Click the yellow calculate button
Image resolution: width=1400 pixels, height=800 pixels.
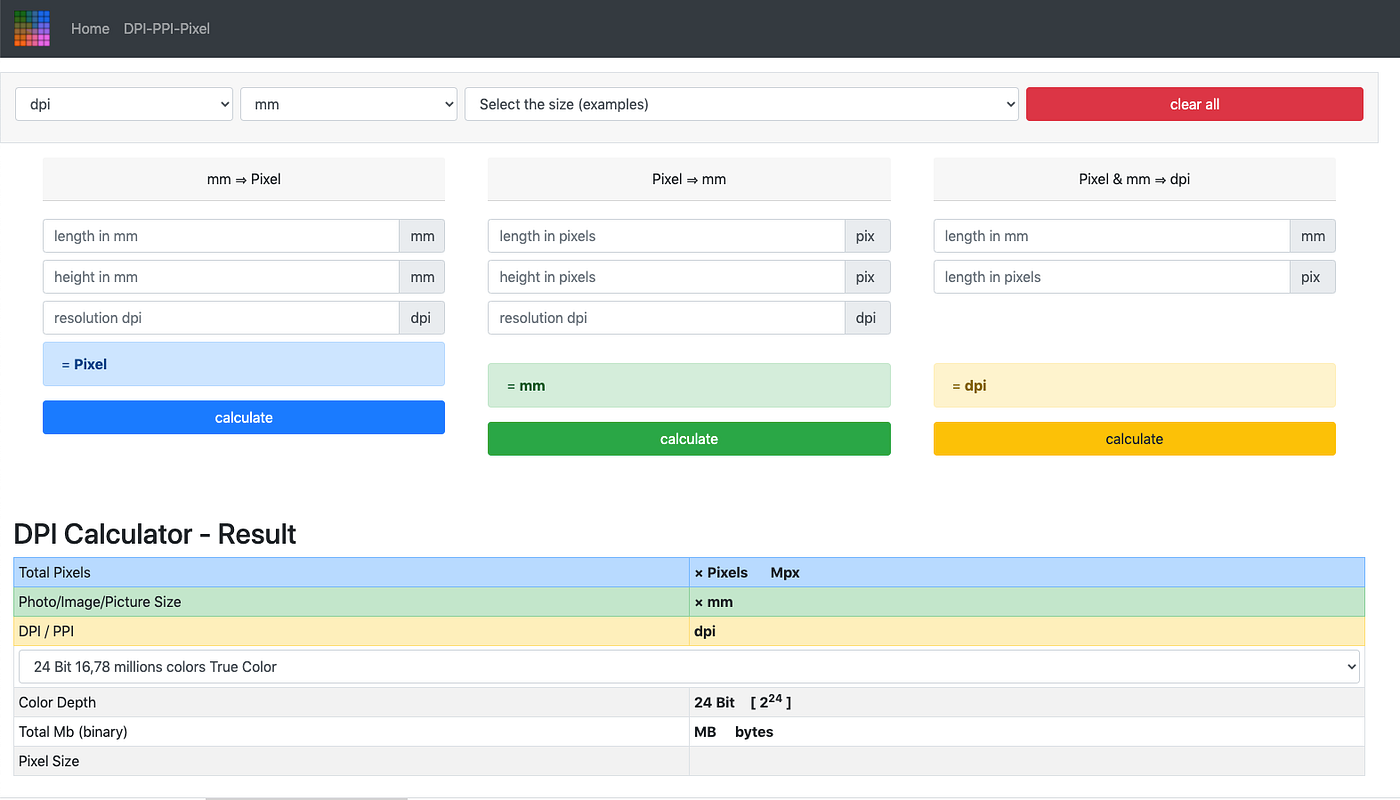[1135, 439]
